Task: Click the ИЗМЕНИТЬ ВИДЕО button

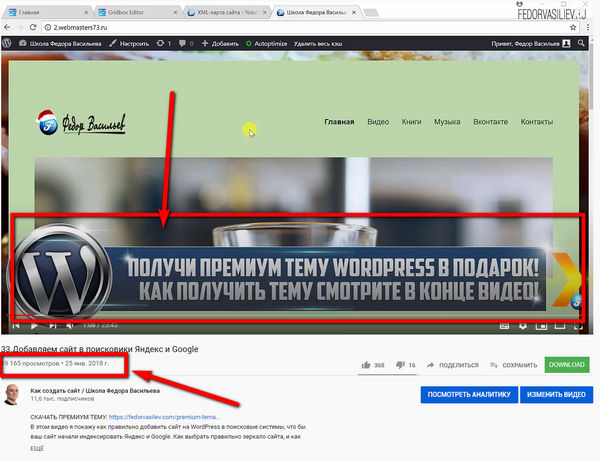Action: pos(556,394)
